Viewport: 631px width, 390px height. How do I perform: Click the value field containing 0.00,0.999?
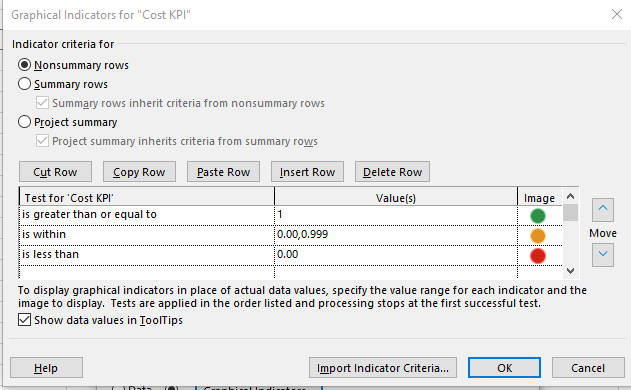coord(396,235)
